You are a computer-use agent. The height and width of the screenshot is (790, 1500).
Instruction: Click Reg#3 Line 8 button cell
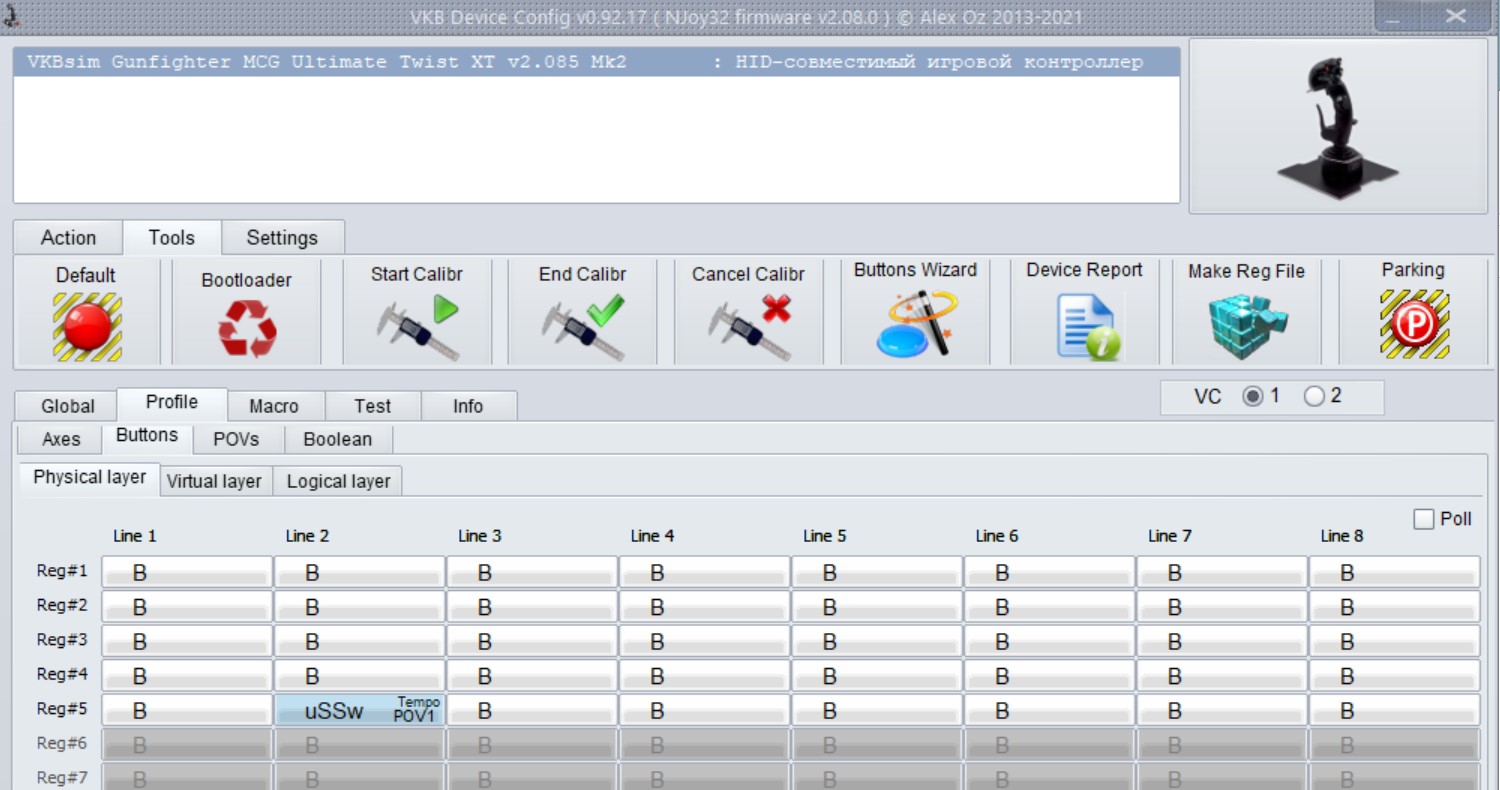pos(1394,641)
